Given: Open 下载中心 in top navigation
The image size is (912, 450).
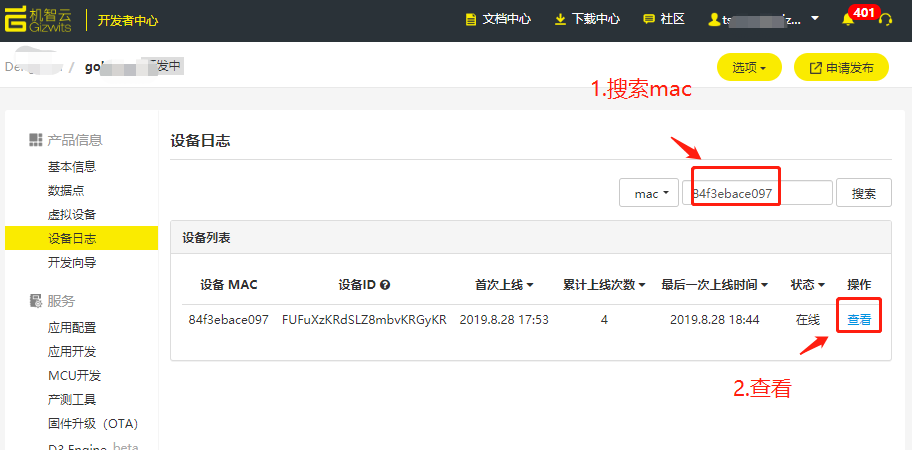Looking at the screenshot, I should 587,20.
